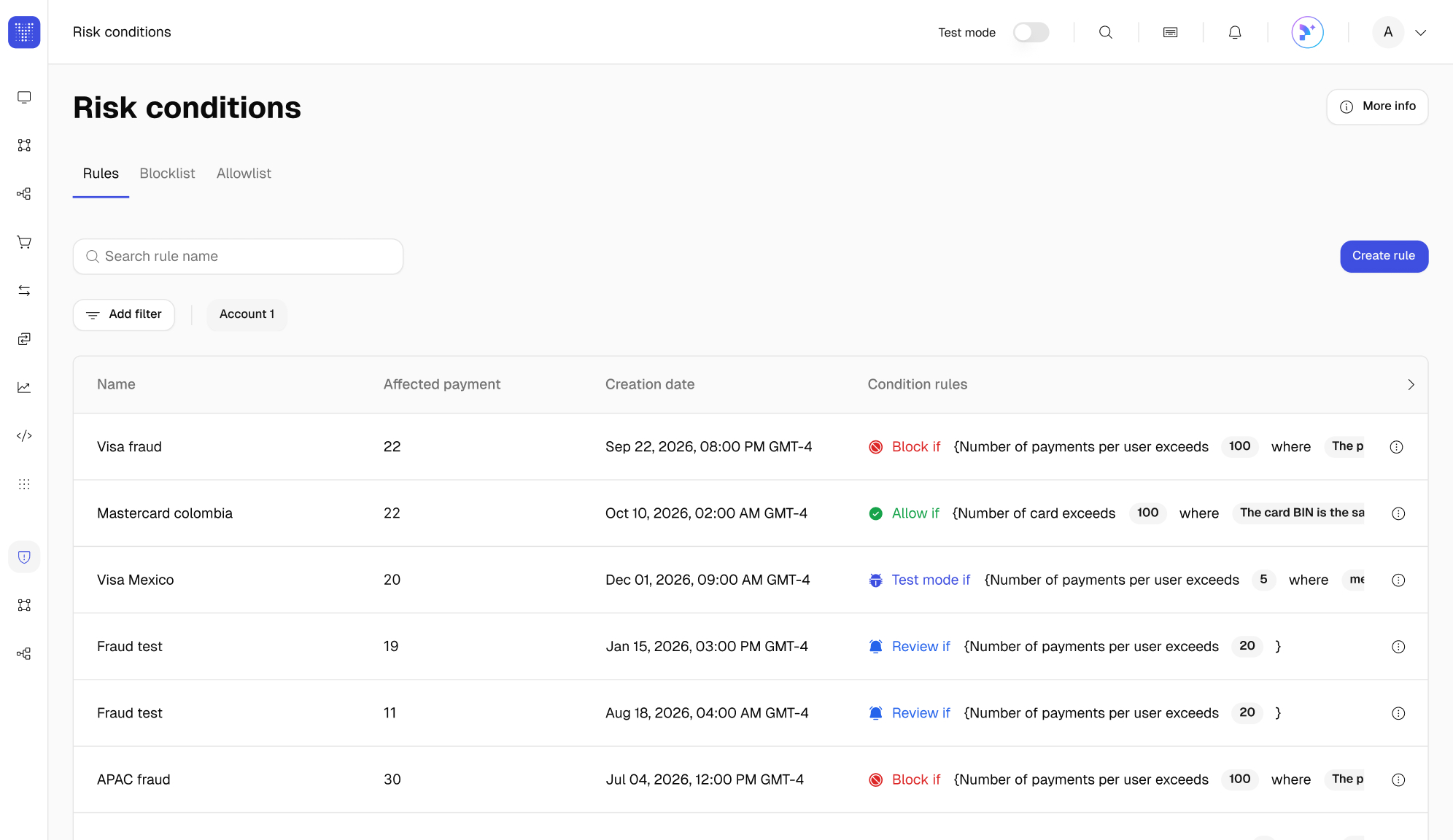Toggle the Test mode switch
The width and height of the screenshot is (1453, 840).
coord(1031,32)
